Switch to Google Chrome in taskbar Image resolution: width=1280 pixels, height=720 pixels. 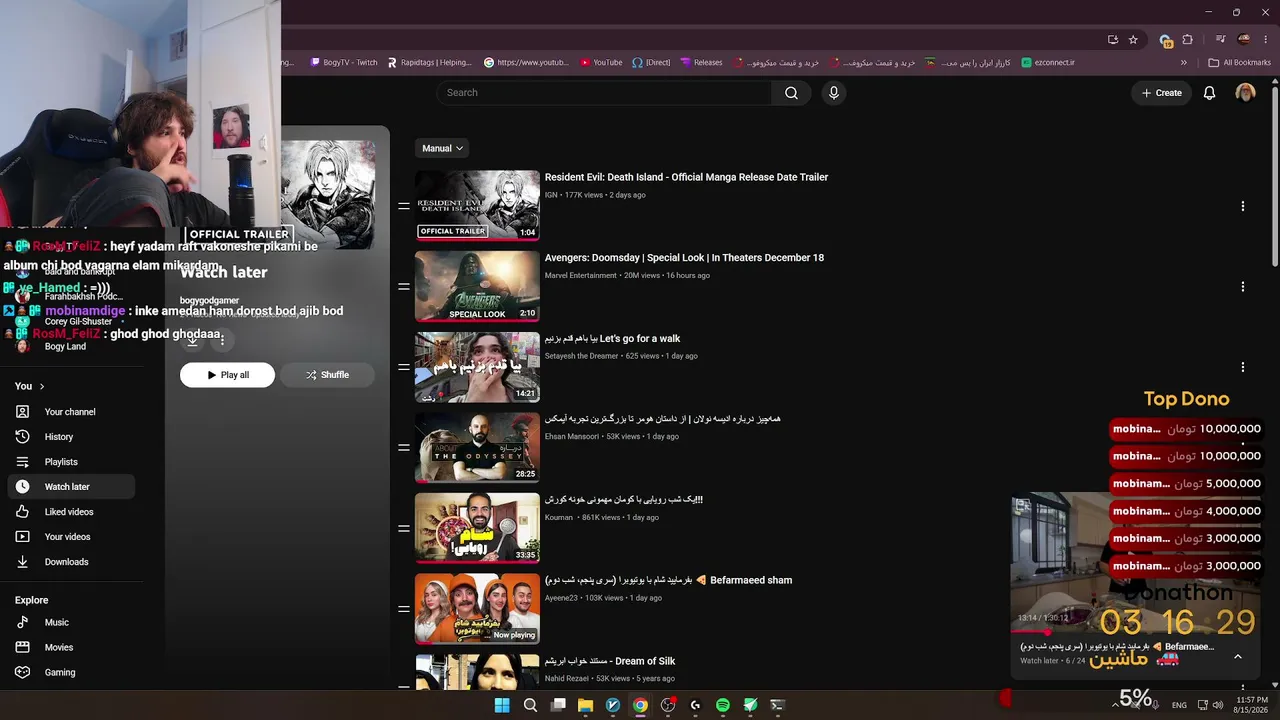pyautogui.click(x=640, y=705)
